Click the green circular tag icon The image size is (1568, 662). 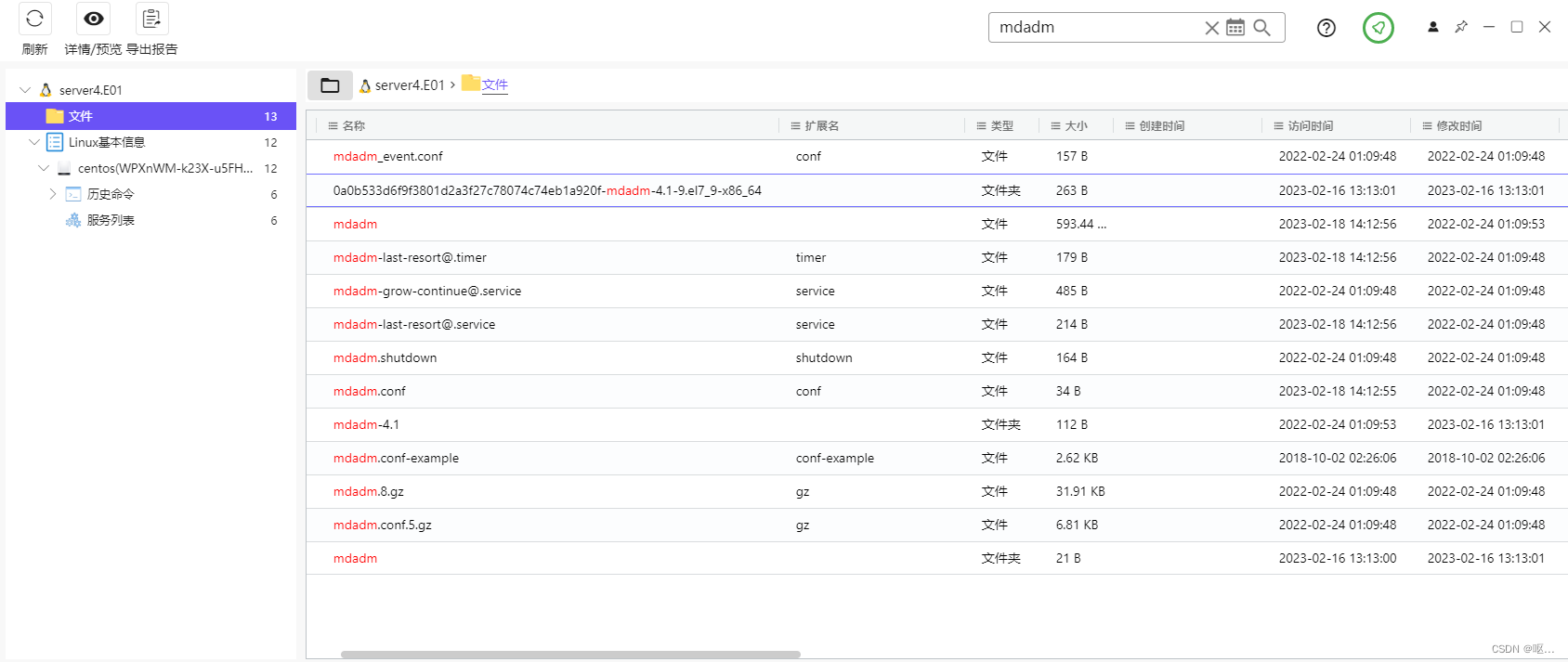1378,28
